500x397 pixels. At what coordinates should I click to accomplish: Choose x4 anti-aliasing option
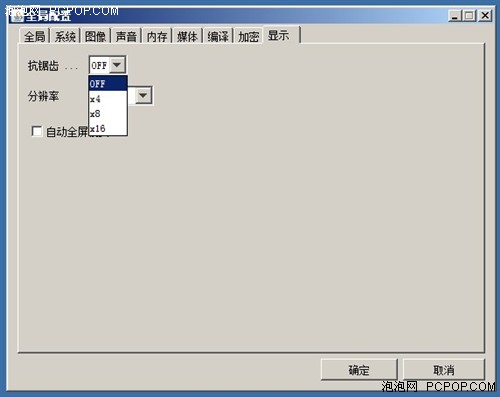coord(108,99)
